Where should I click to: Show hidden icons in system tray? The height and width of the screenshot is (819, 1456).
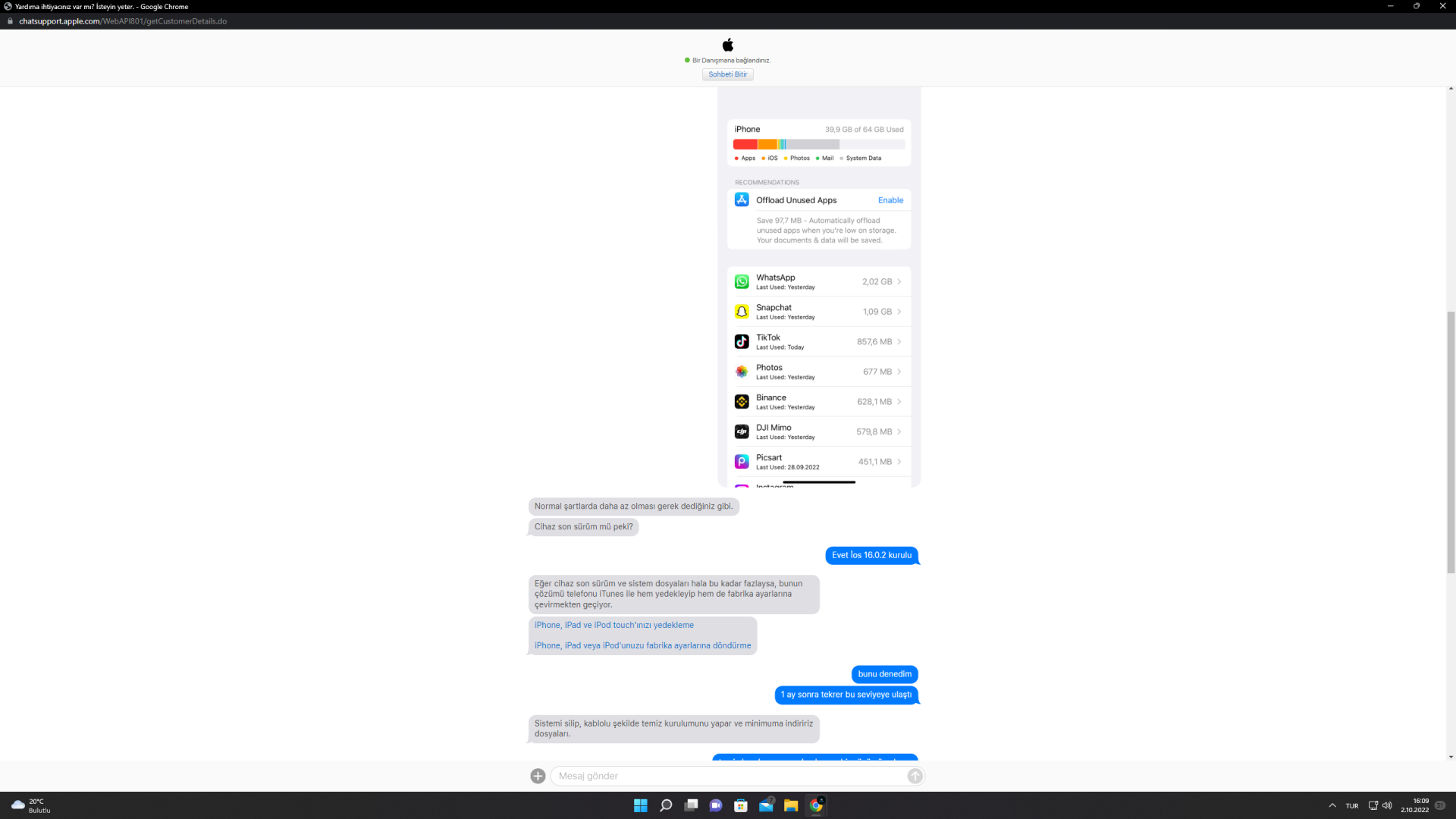tap(1332, 805)
